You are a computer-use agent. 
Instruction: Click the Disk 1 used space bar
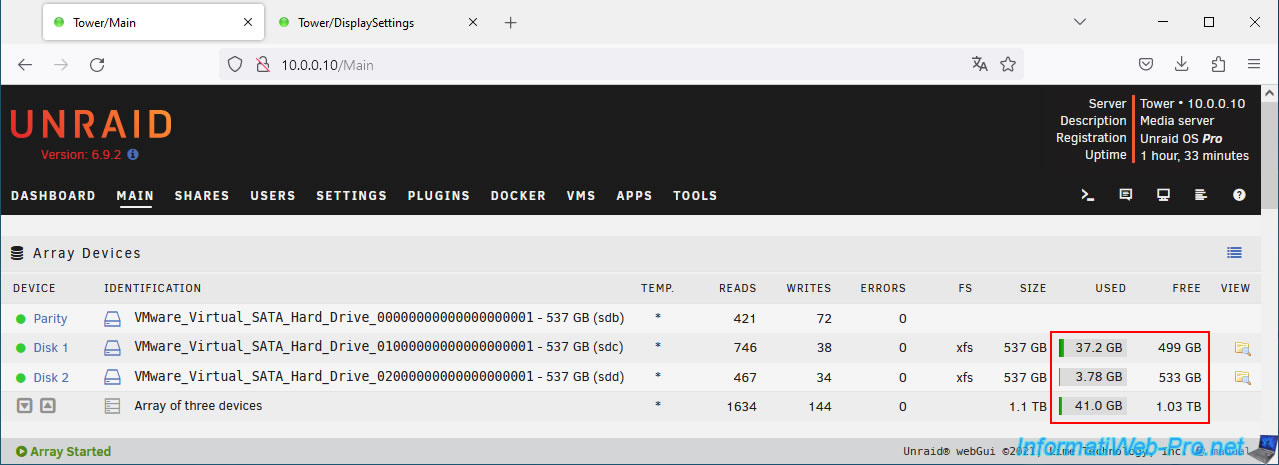(x=1094, y=348)
